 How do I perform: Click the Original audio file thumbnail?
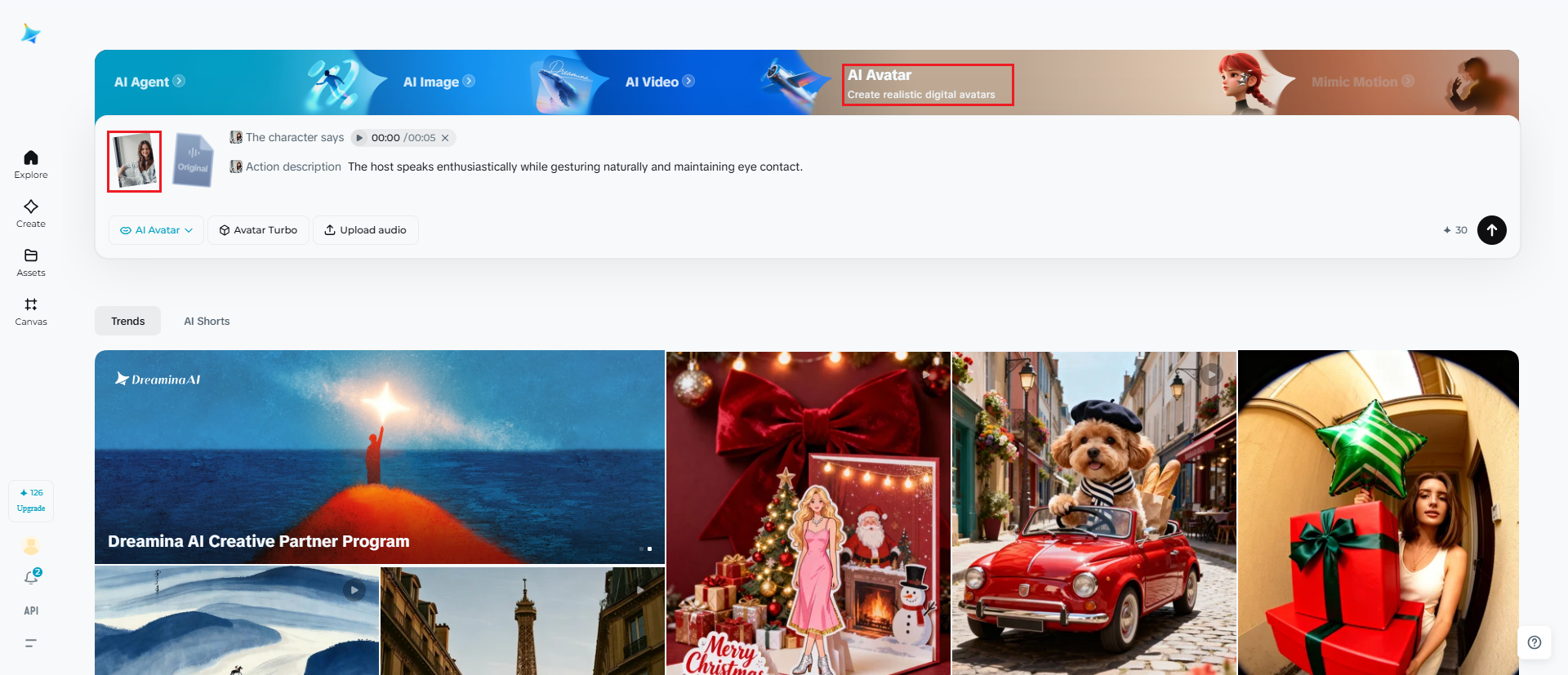(194, 161)
